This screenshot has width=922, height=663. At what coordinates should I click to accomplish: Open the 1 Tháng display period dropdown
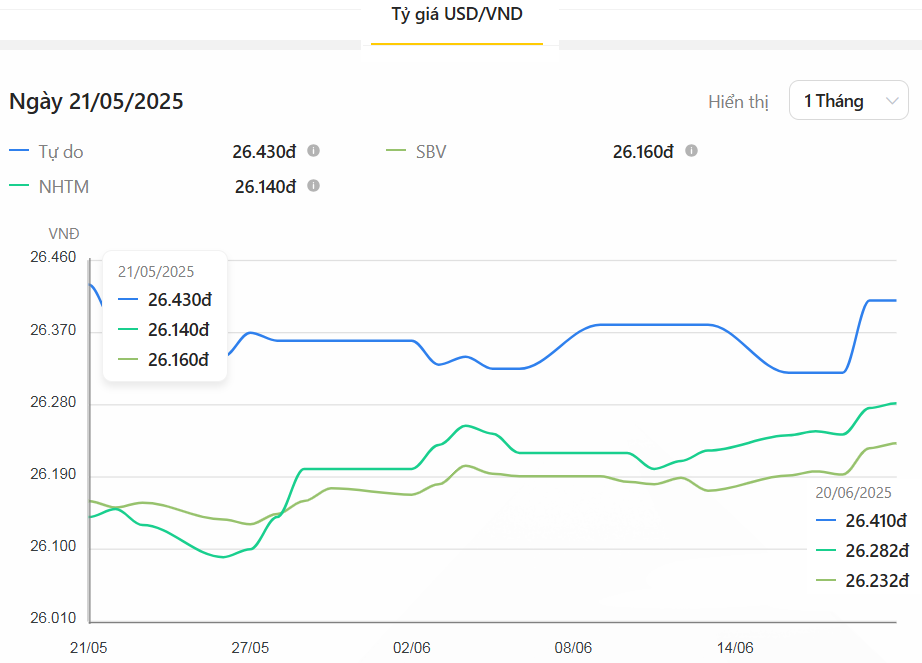click(x=848, y=101)
